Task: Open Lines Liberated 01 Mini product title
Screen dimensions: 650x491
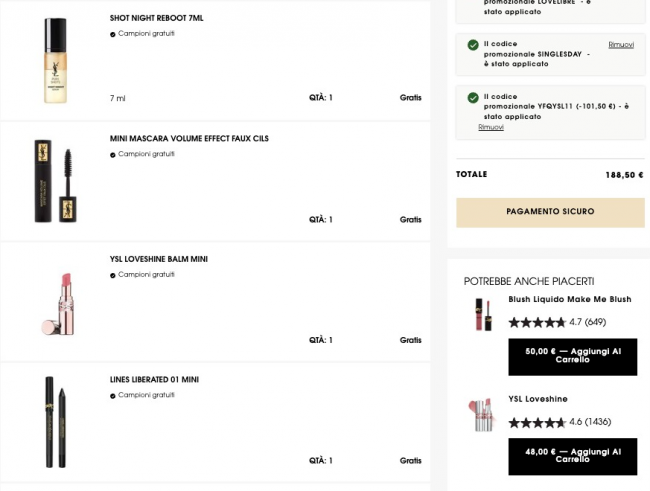Action: click(154, 380)
